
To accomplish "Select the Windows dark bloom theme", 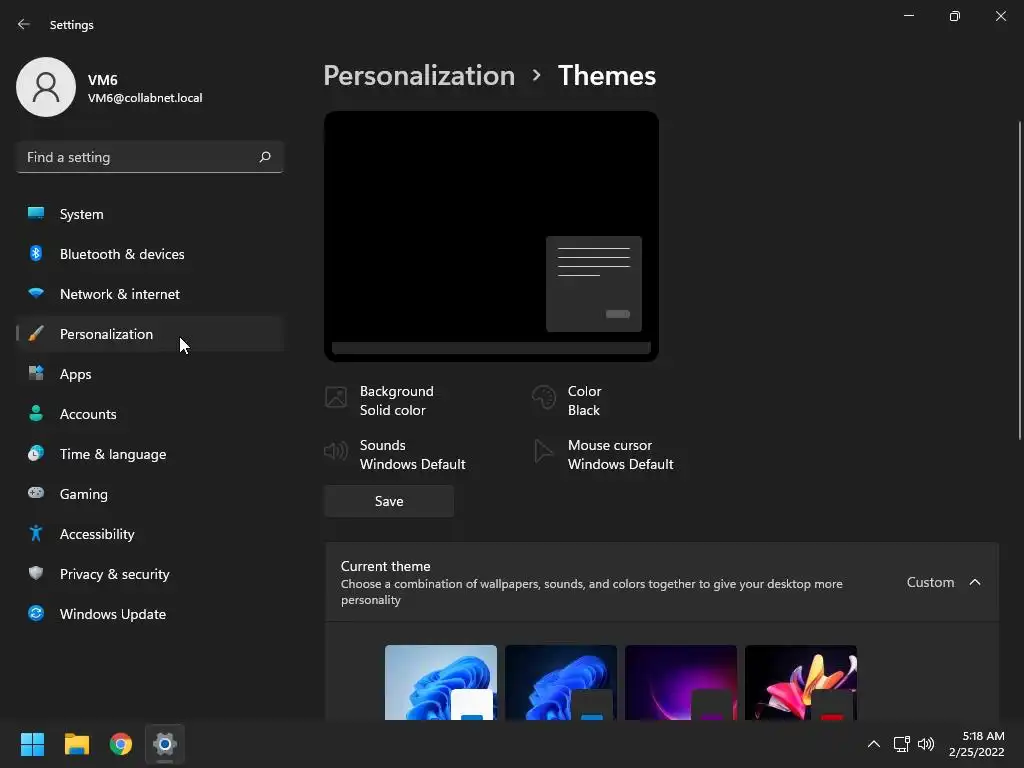I will pyautogui.click(x=561, y=682).
